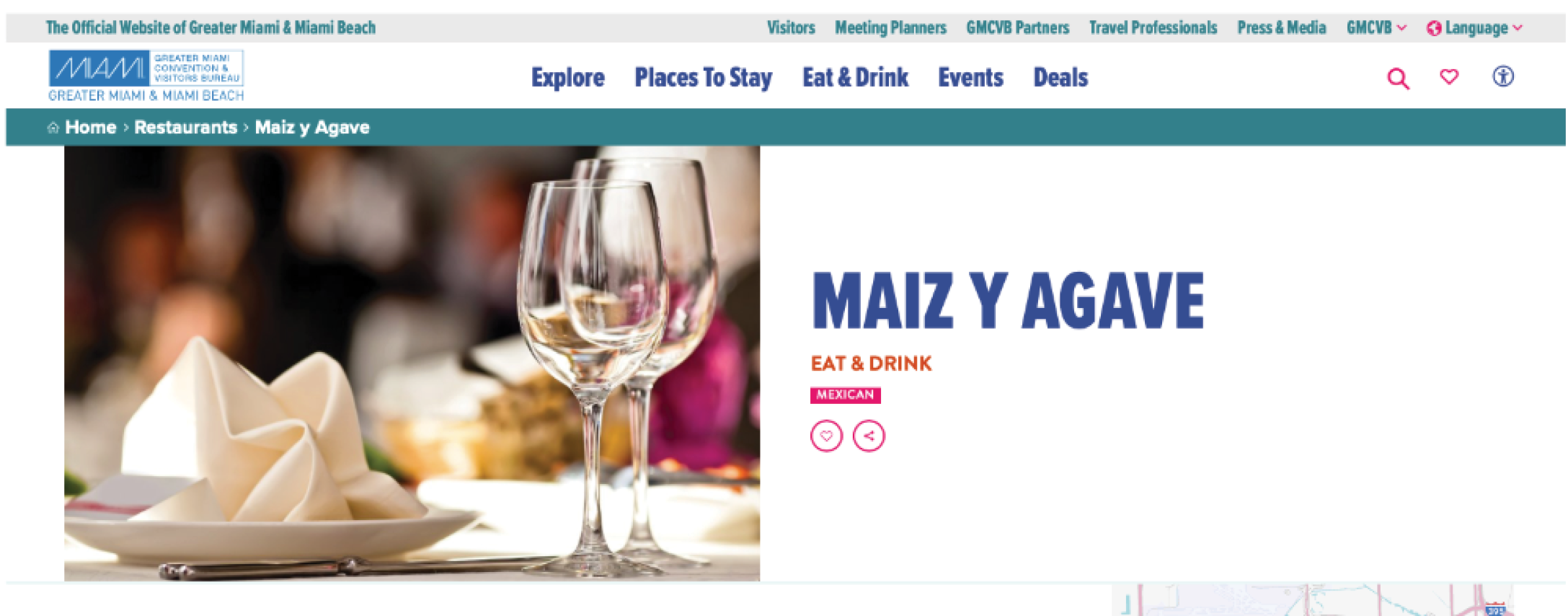
Task: Expand the Language dropdown chevron
Action: pyautogui.click(x=1518, y=27)
